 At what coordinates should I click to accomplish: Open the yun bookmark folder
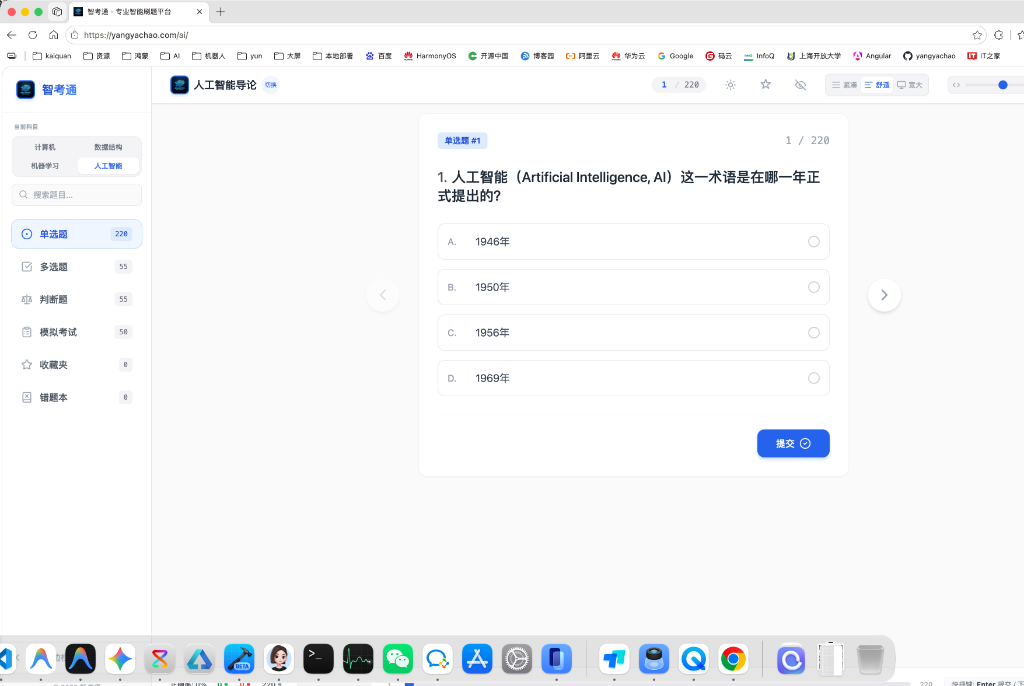tap(249, 56)
